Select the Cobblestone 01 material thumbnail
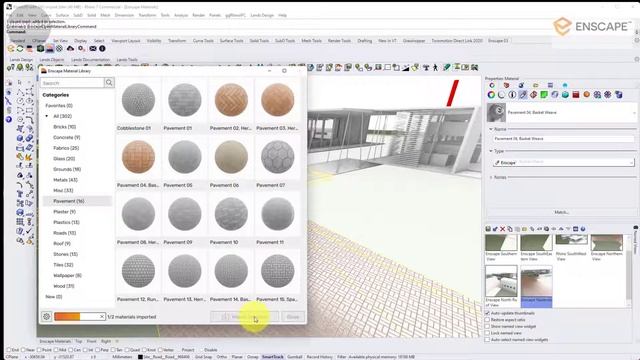 pos(138,100)
